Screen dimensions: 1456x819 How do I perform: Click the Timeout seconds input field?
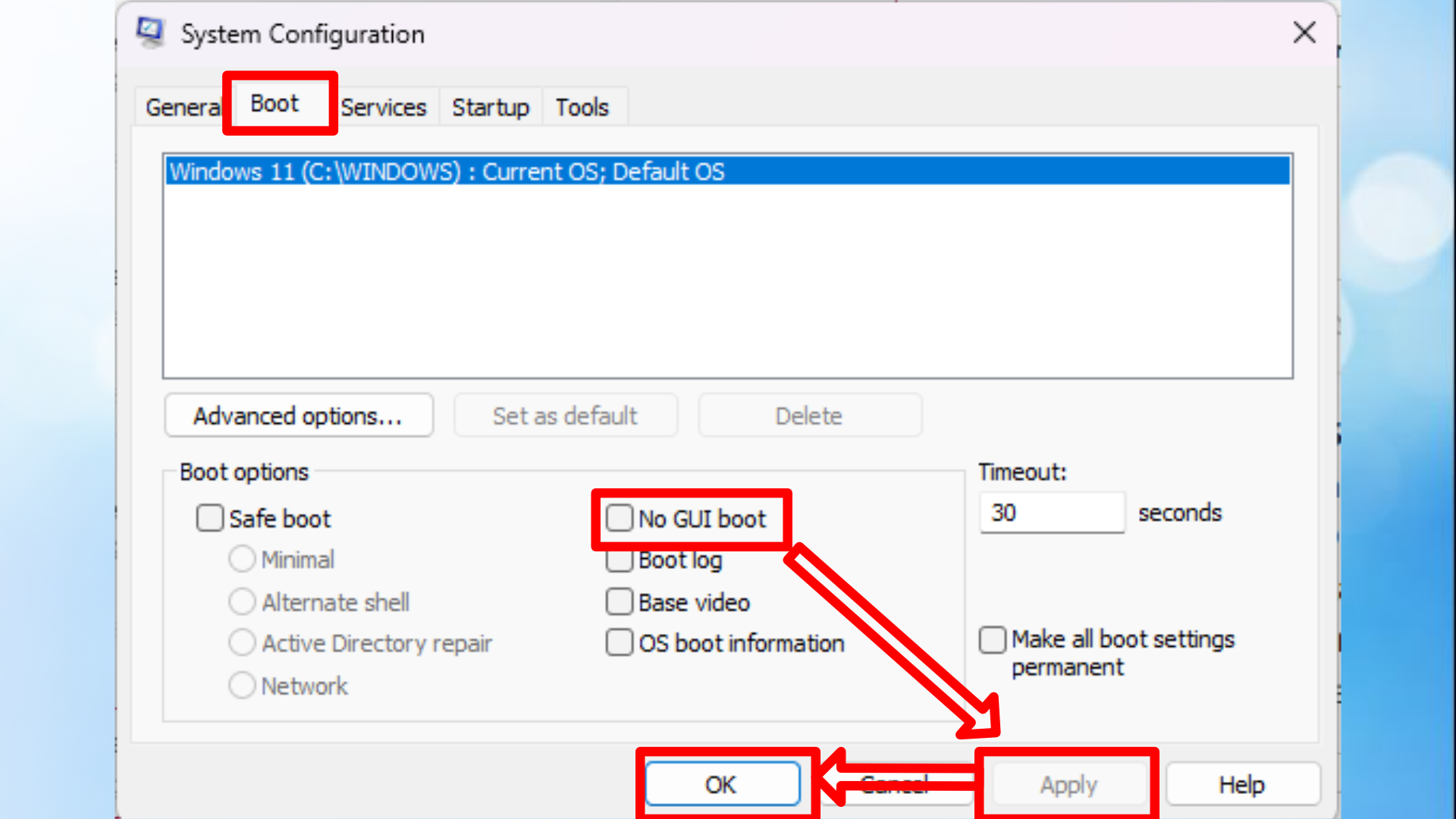1051,513
